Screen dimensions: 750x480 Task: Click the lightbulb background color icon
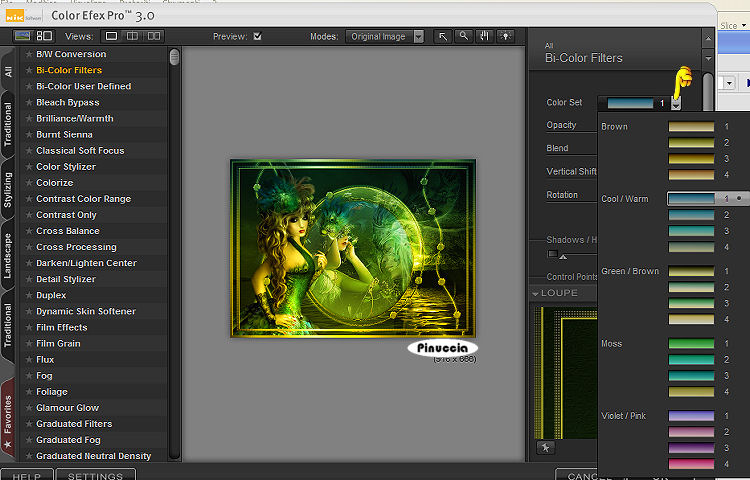(x=506, y=36)
